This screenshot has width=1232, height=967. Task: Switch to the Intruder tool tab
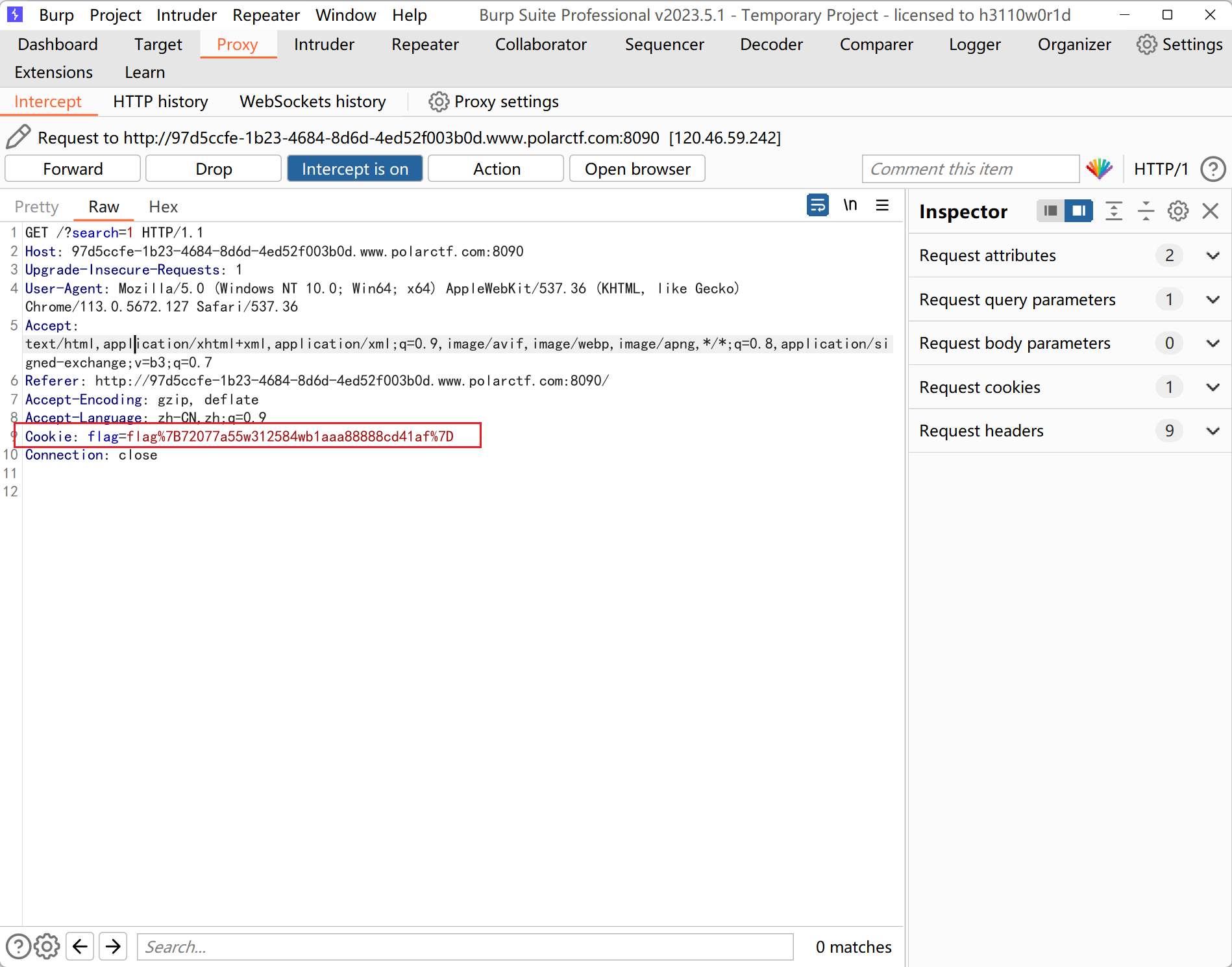324,44
